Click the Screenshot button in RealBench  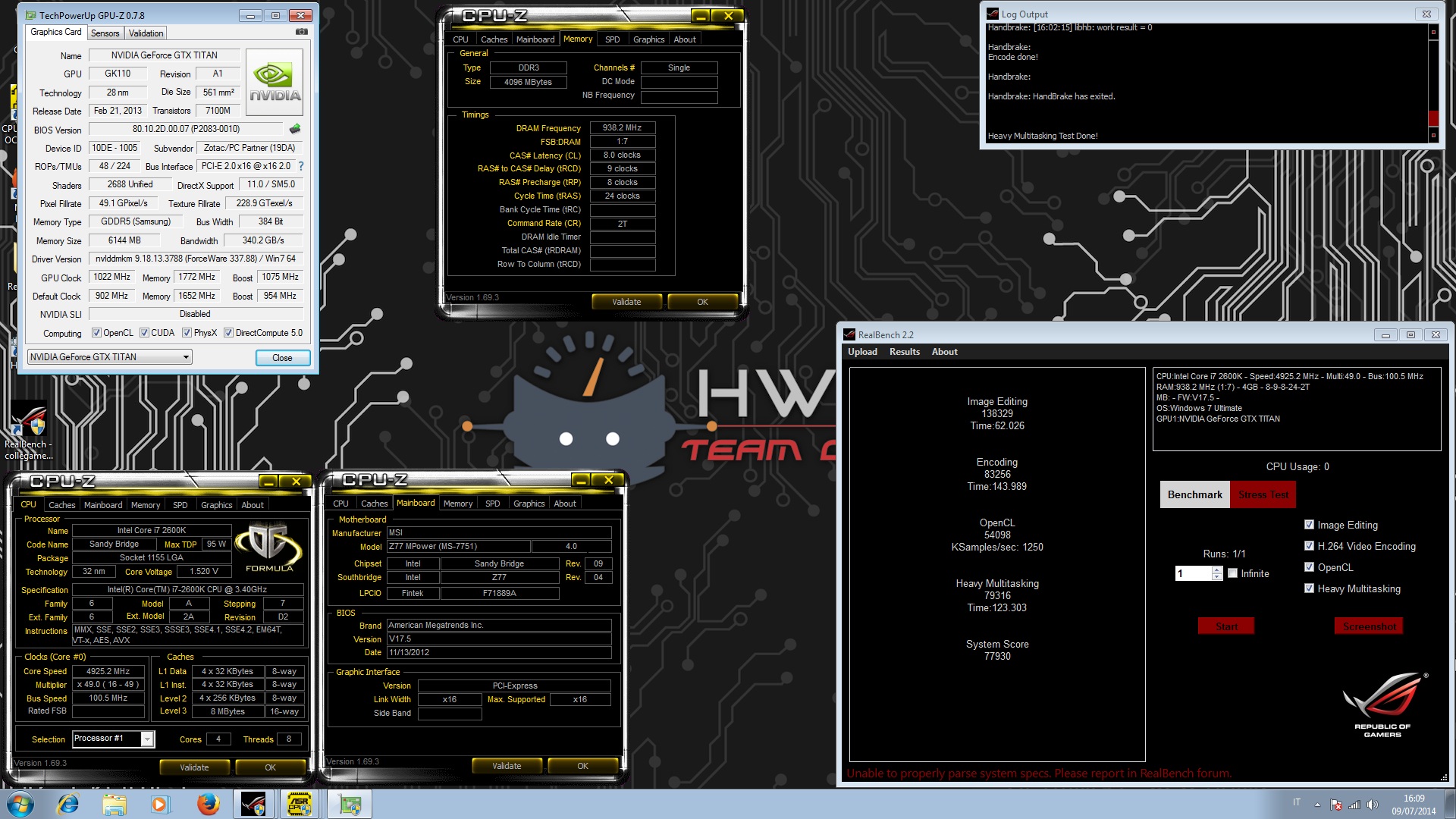tap(1369, 626)
